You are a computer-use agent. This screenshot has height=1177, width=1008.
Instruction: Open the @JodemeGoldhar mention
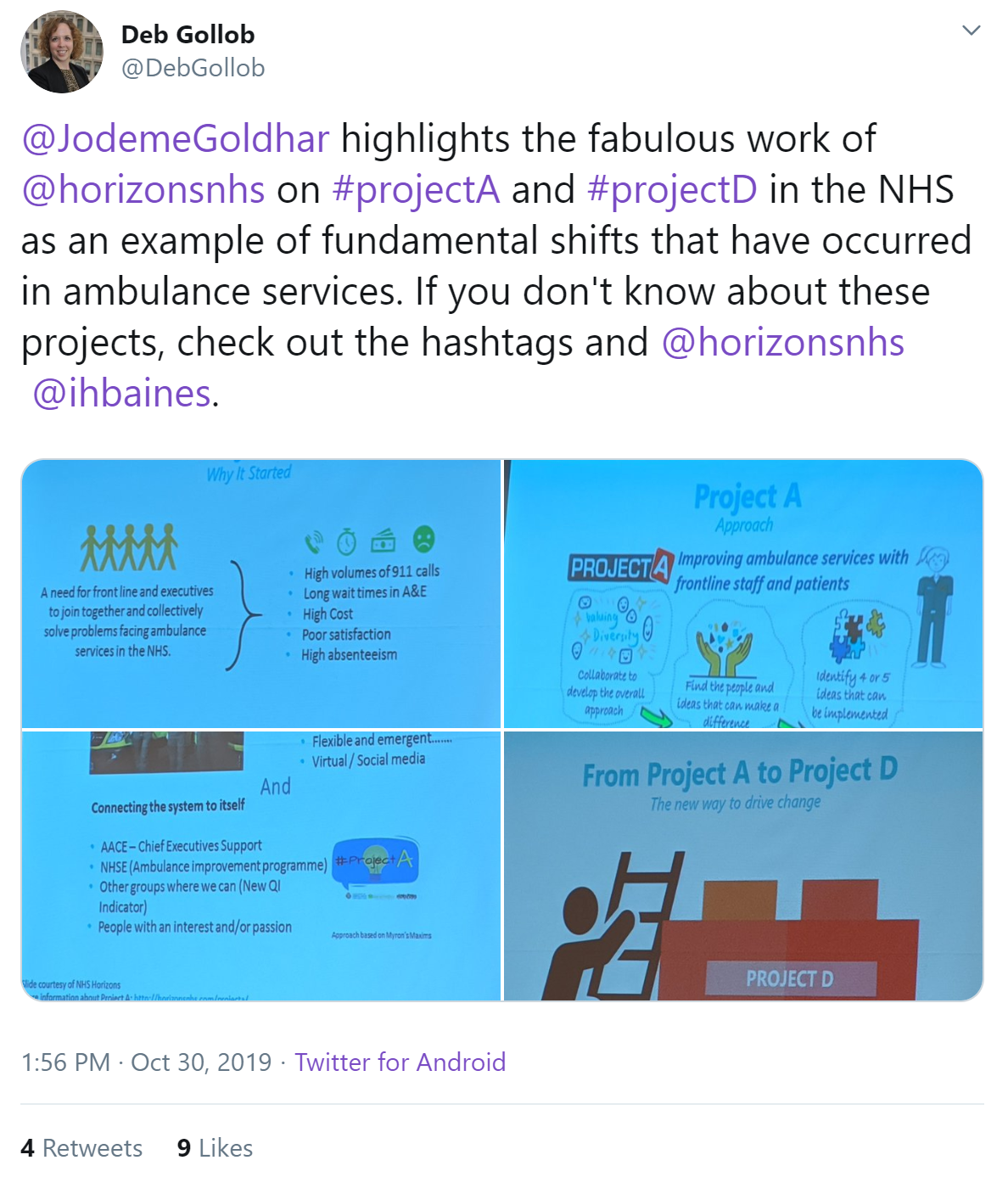click(175, 139)
